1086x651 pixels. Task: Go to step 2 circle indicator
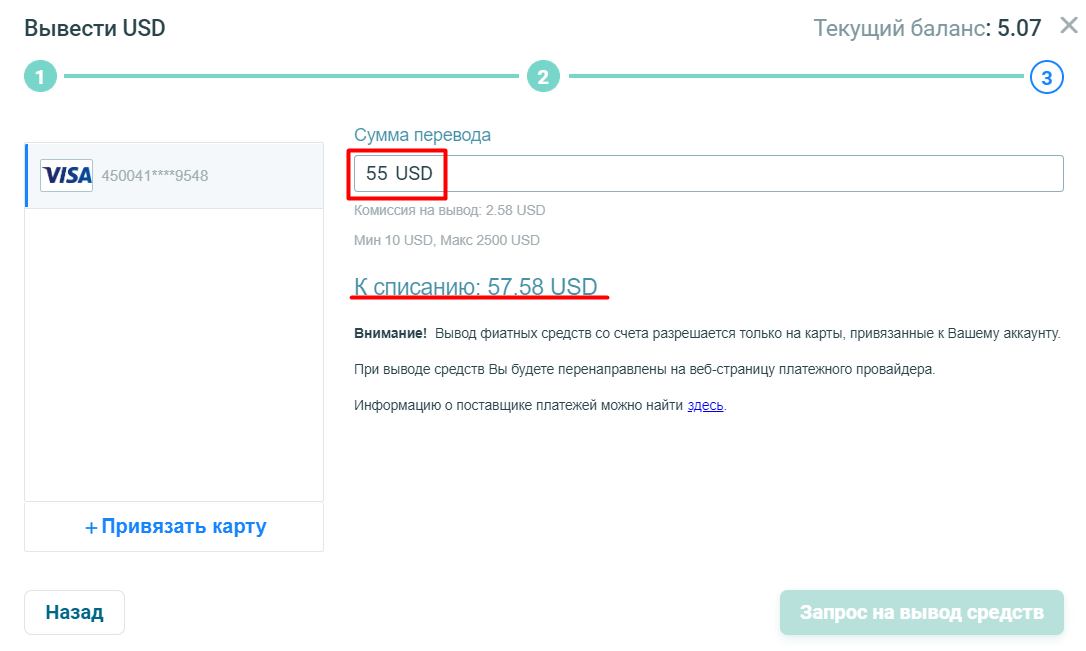543,77
